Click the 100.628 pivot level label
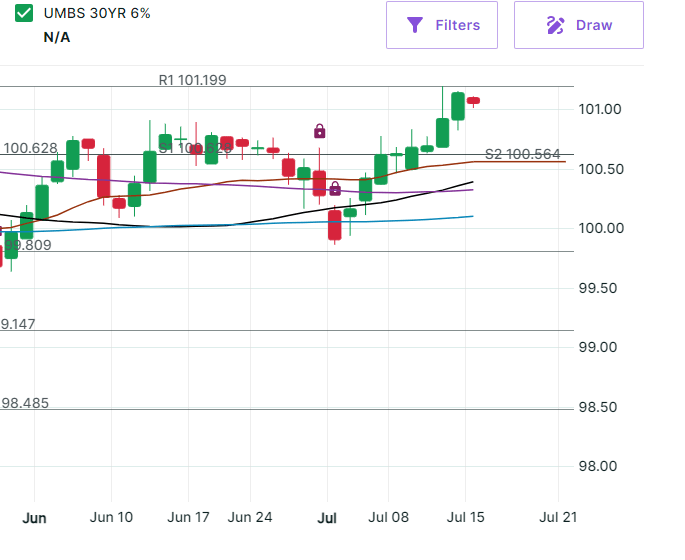685x560 pixels. [30, 148]
